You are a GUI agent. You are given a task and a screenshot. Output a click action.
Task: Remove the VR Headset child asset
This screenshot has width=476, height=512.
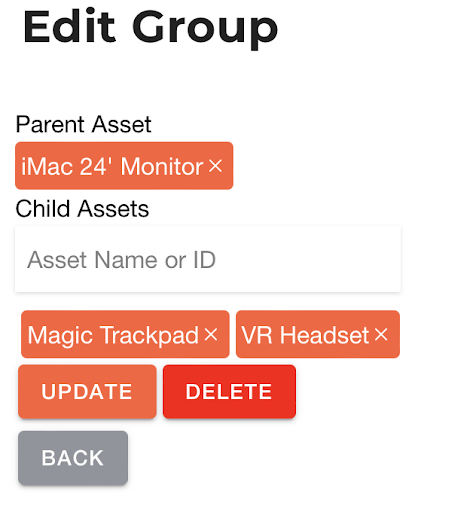pos(381,334)
